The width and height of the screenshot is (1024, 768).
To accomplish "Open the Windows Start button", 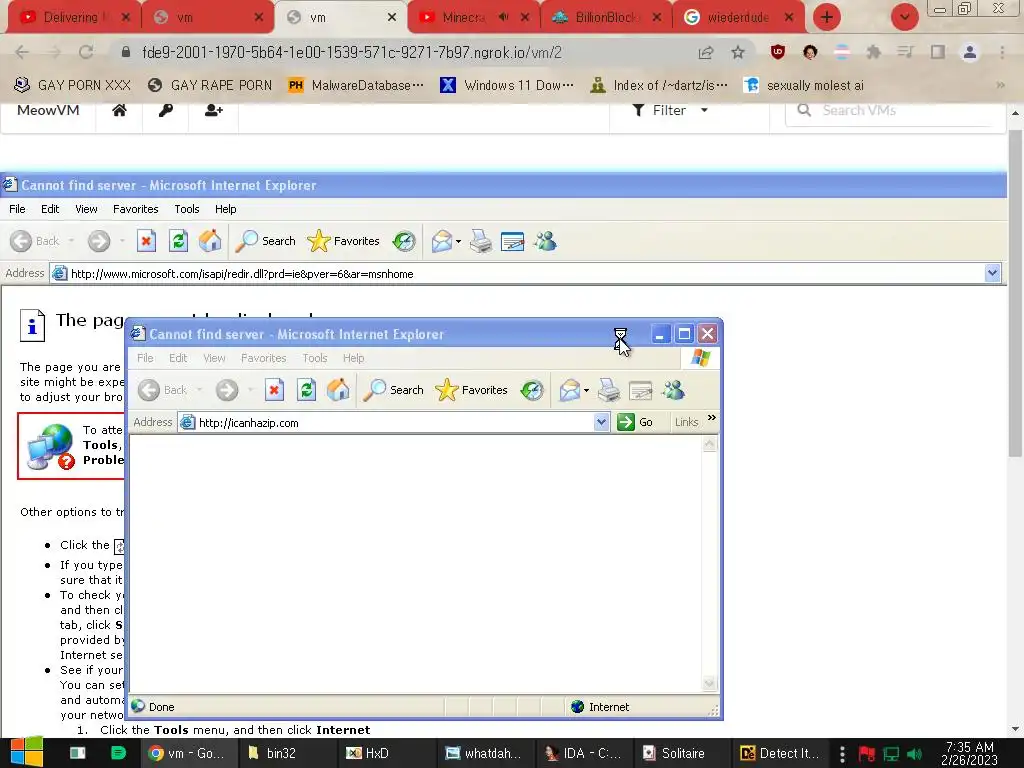I will pyautogui.click(x=26, y=753).
